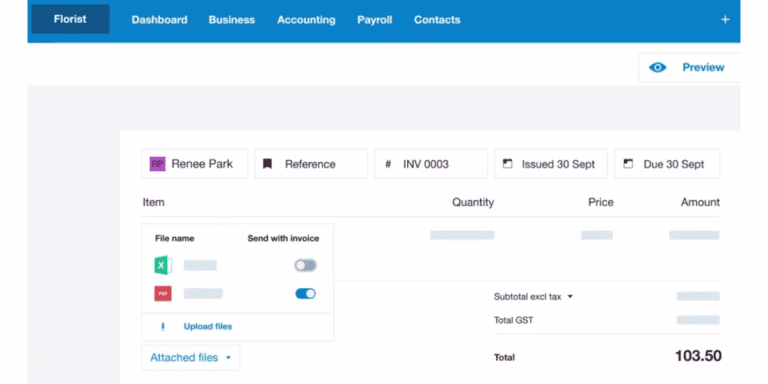Click the Reference input field

pyautogui.click(x=311, y=164)
